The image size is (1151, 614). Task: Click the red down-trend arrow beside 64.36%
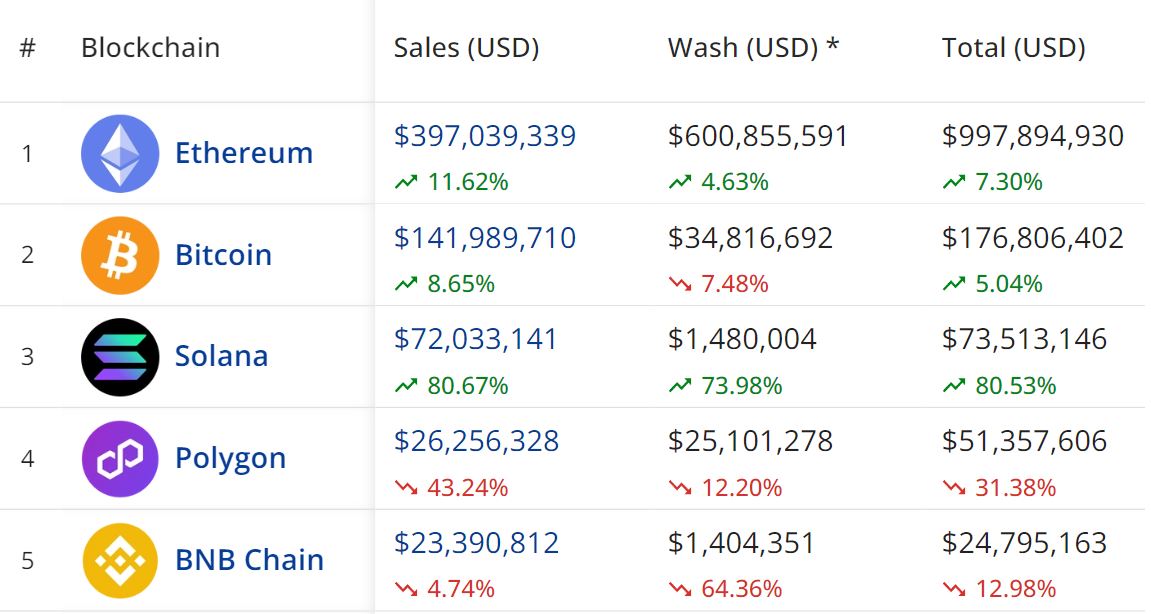click(679, 590)
